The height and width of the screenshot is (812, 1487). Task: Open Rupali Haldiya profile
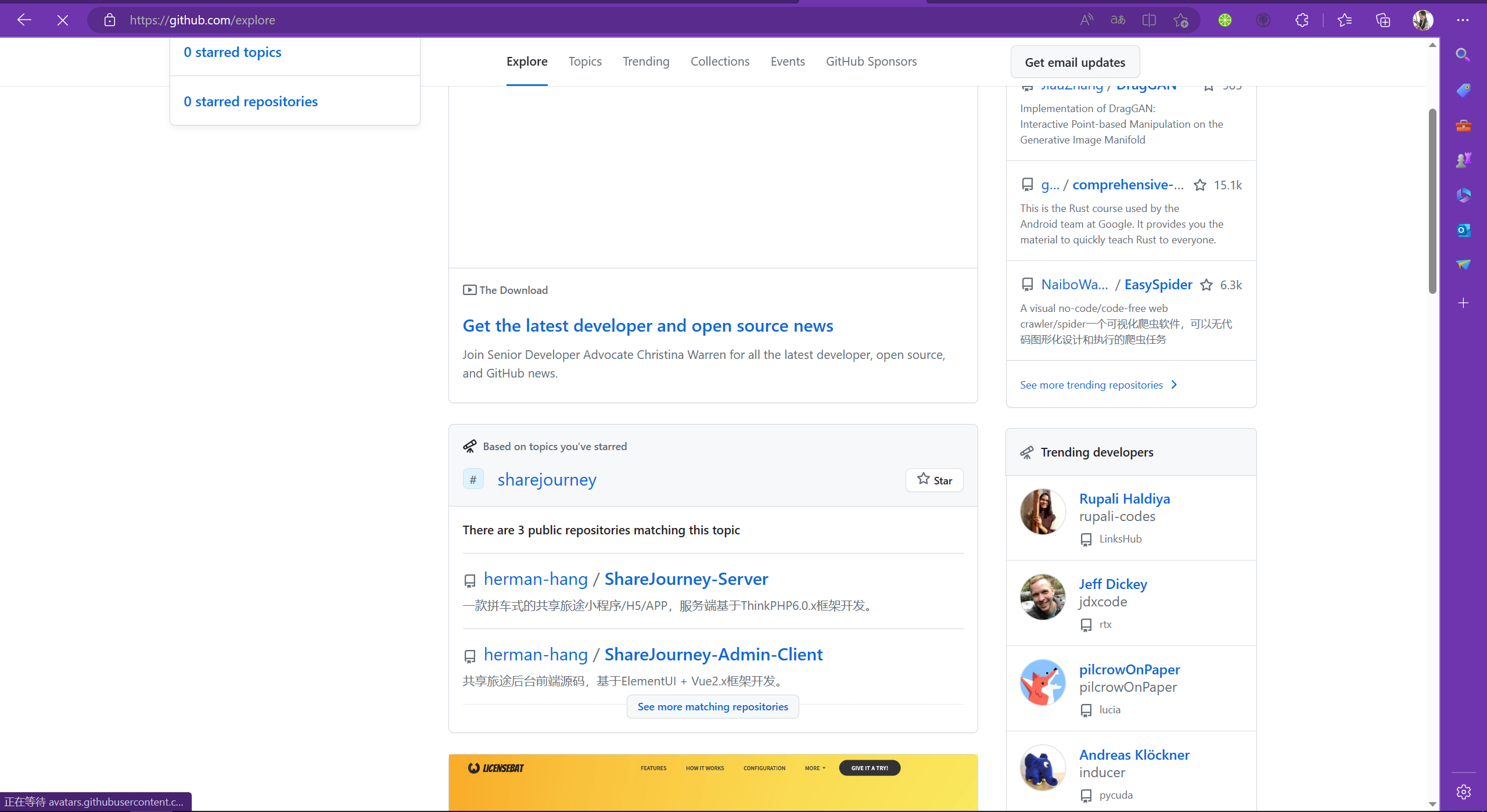[1125, 499]
